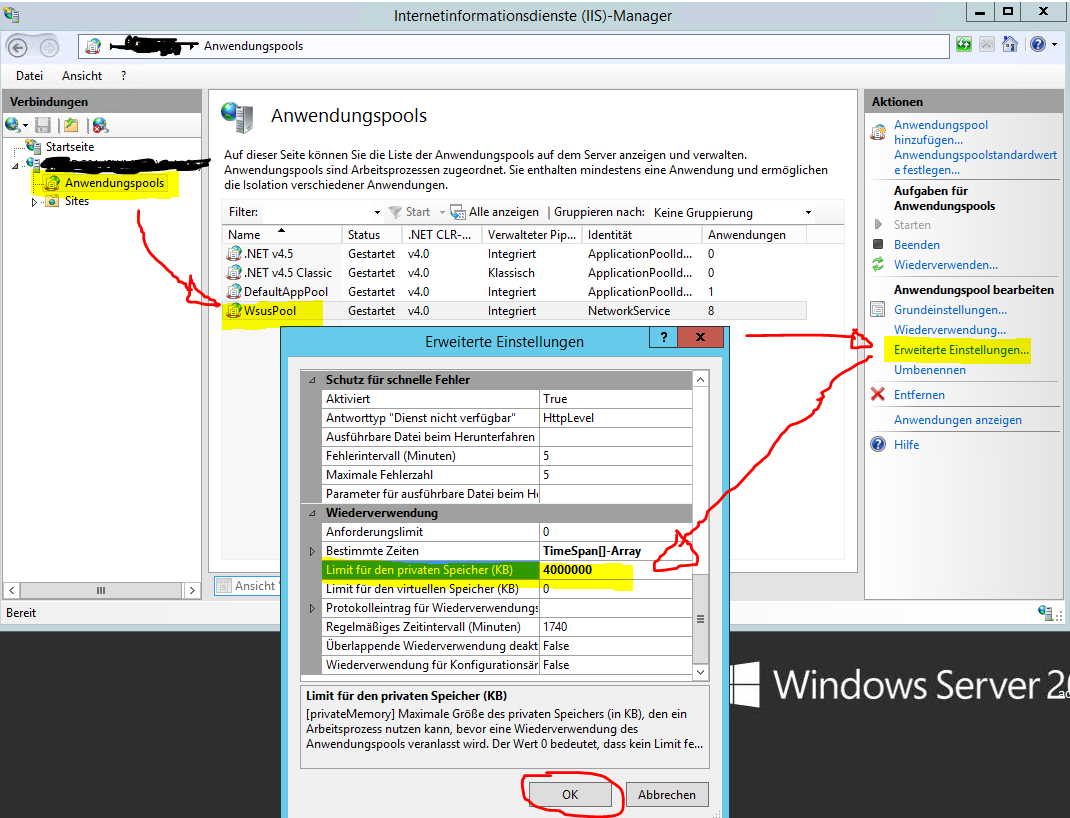Screen dimensions: 1070x818
Task: Click the Anwendungspoolstandardwerte festlegen link
Action: click(x=975, y=162)
